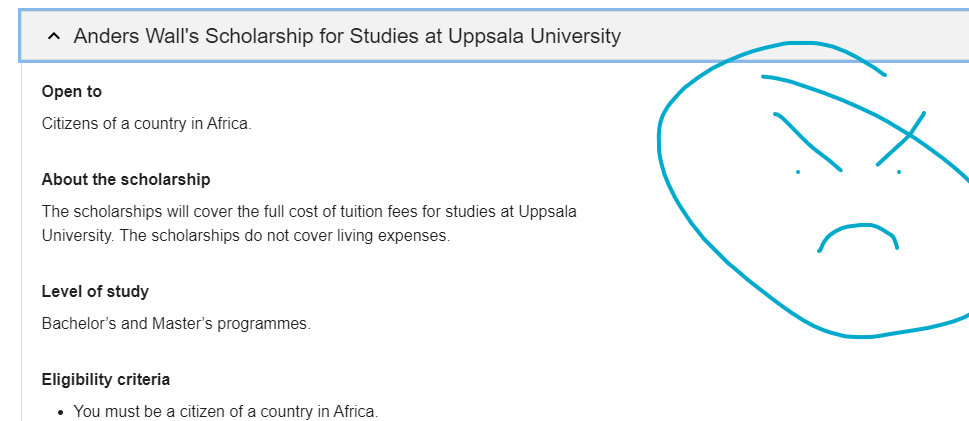Select the 'Level of study' heading
The image size is (969, 421).
[95, 291]
